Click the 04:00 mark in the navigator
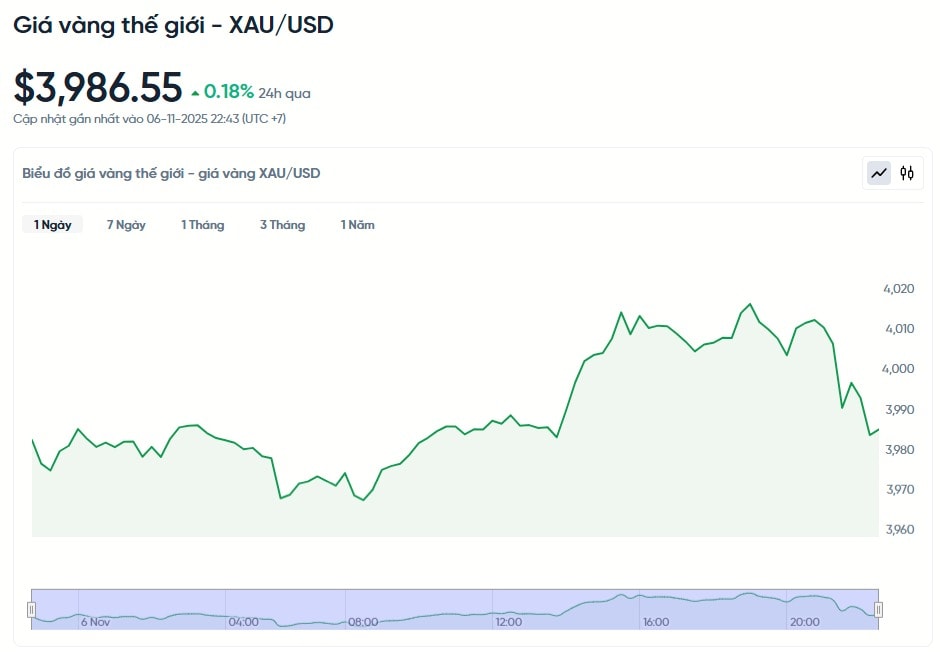940x652 pixels. [x=243, y=622]
